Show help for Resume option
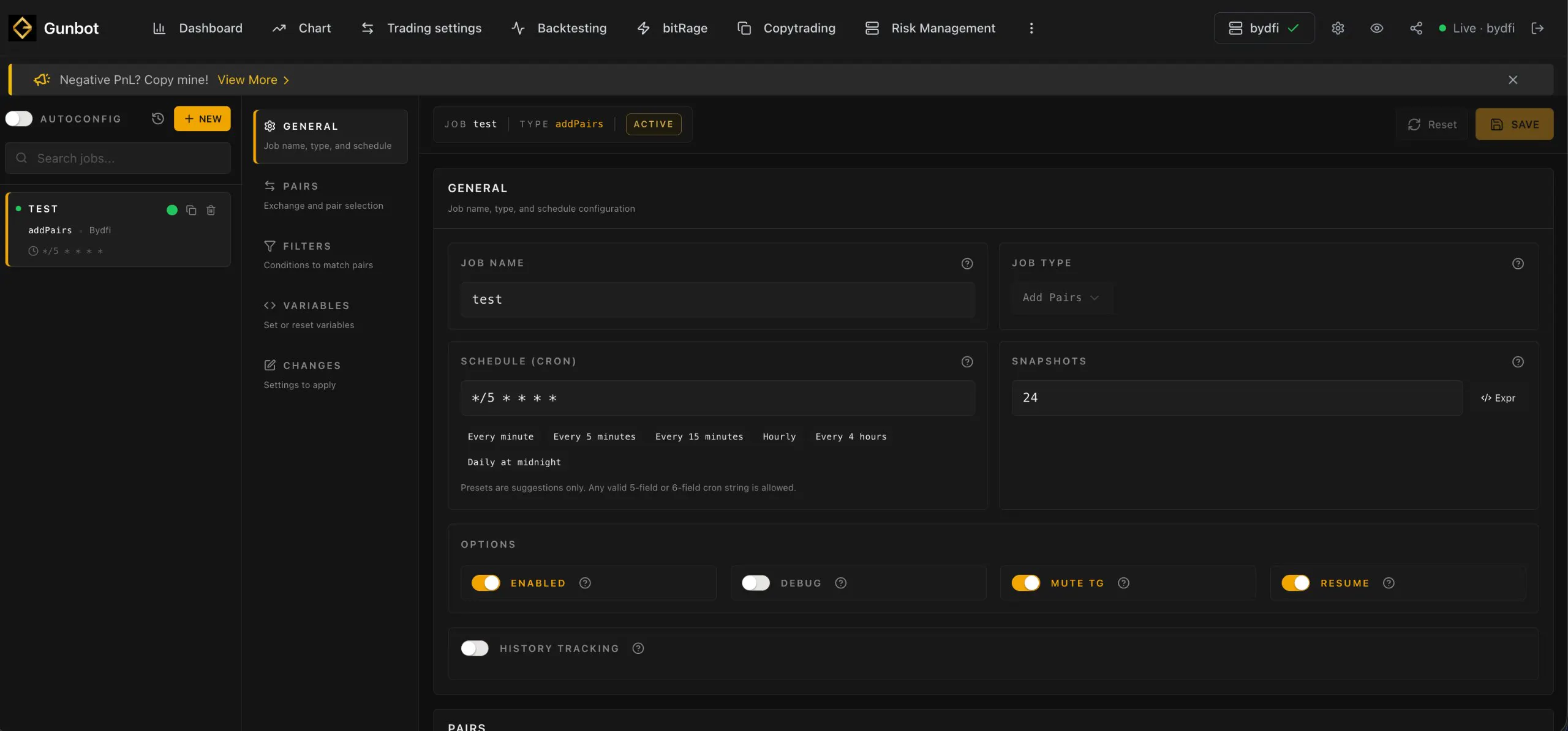Viewport: 1568px width, 731px height. click(x=1389, y=583)
